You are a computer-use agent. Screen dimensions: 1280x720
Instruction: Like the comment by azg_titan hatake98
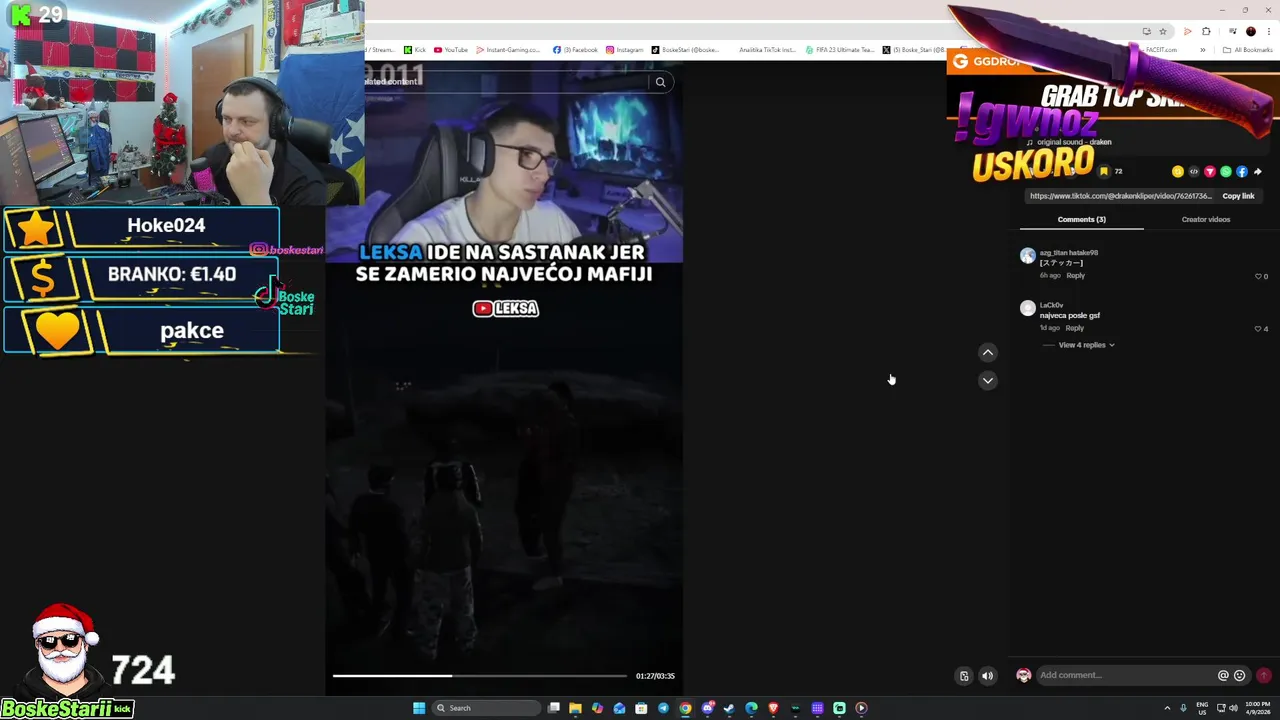(x=1259, y=276)
